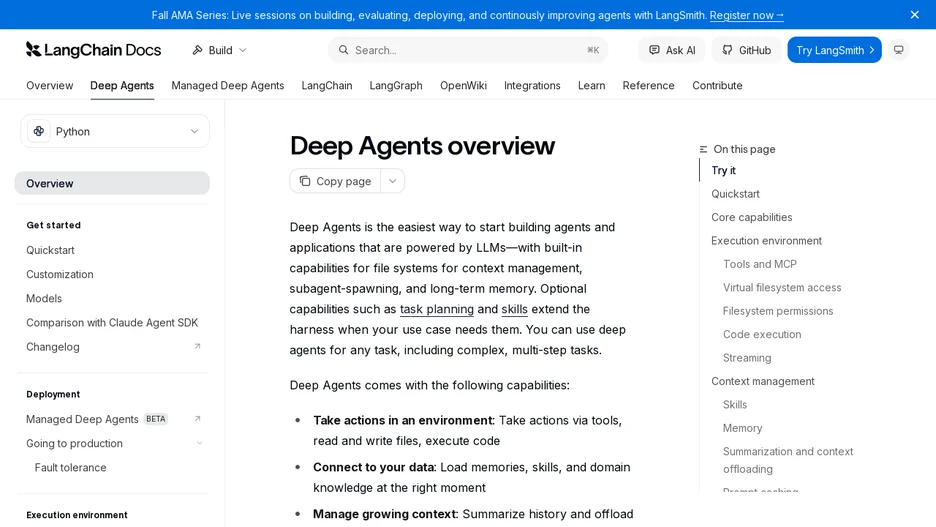Viewport: 936px width, 527px height.
Task: Follow the skills link in paragraph
Action: coord(514,309)
